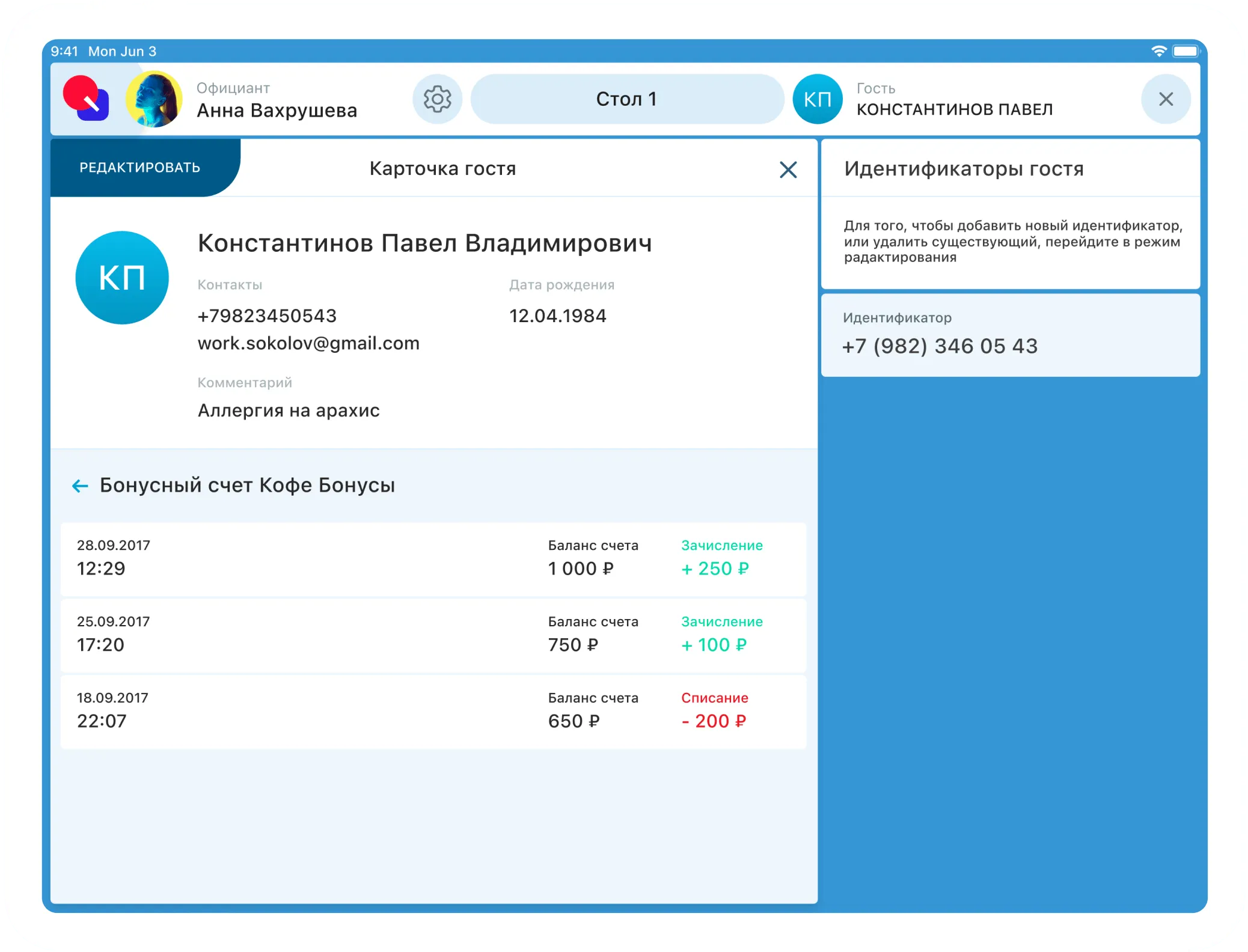Click guest name КОНСТАНТИНОВ ПАВЕЛ in header
Viewport: 1248px width, 952px height.
954,109
